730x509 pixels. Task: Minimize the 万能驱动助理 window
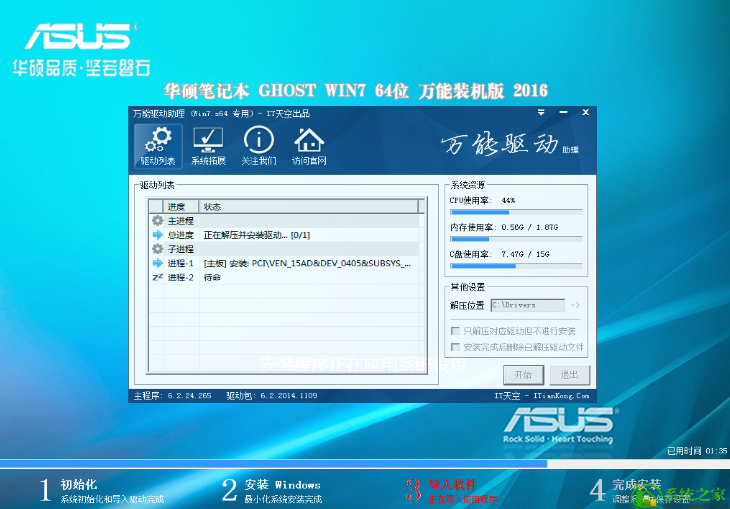(x=563, y=112)
